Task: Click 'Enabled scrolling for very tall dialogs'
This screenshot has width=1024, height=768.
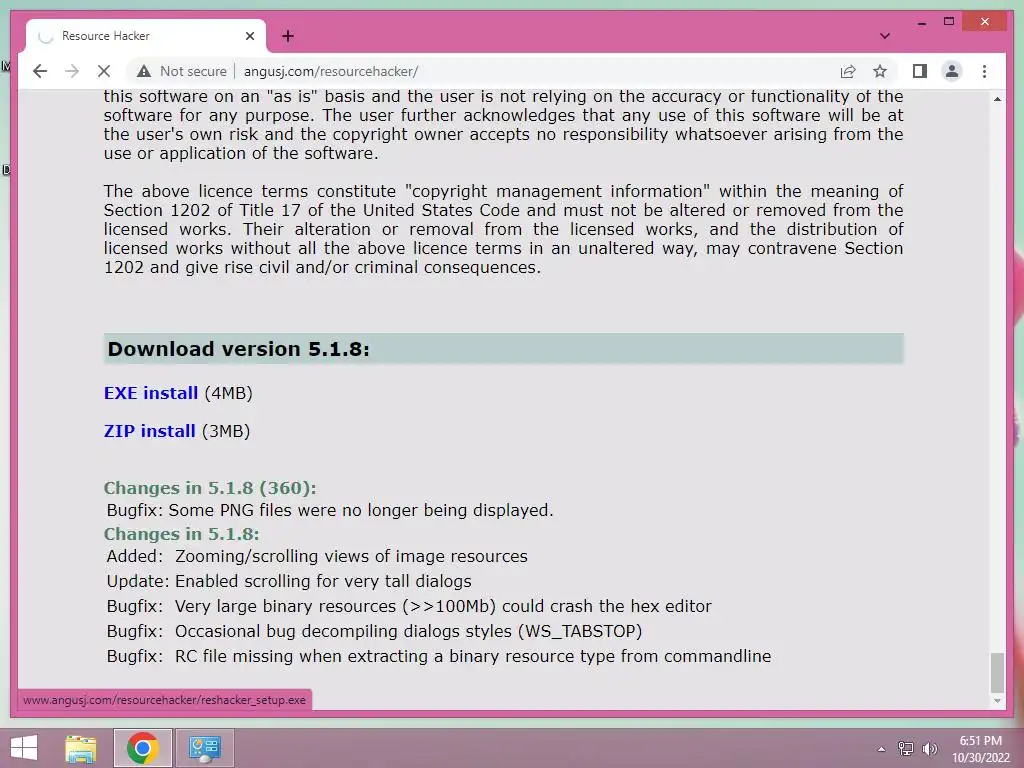Action: coord(323,581)
